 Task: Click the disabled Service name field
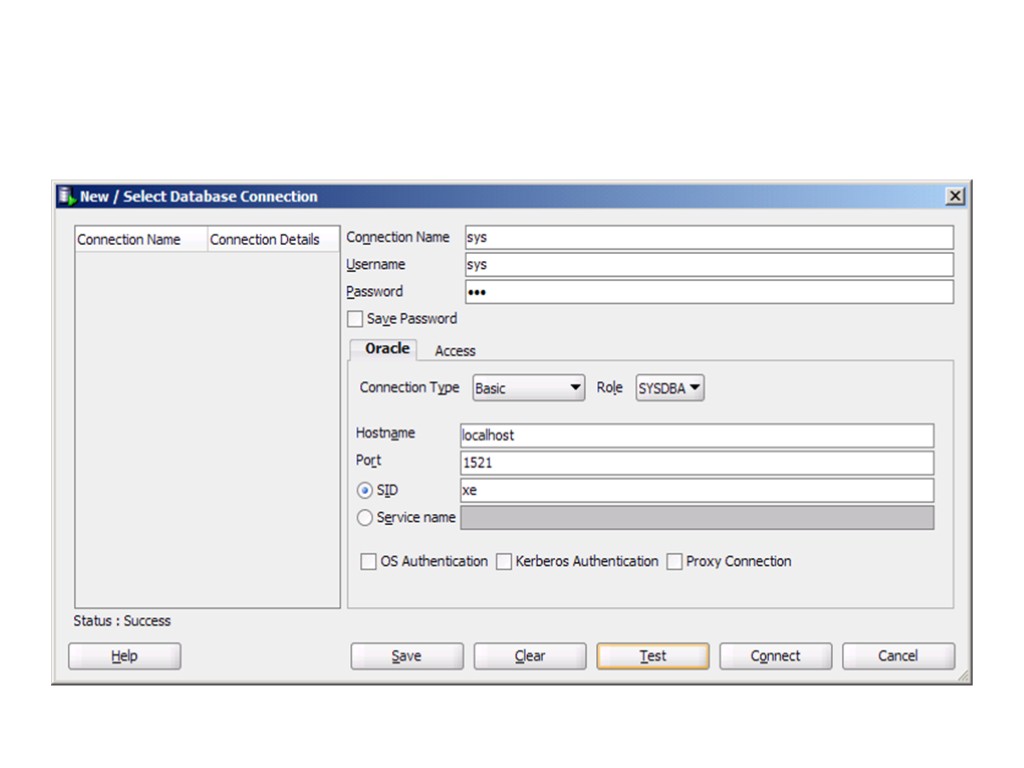tap(697, 518)
